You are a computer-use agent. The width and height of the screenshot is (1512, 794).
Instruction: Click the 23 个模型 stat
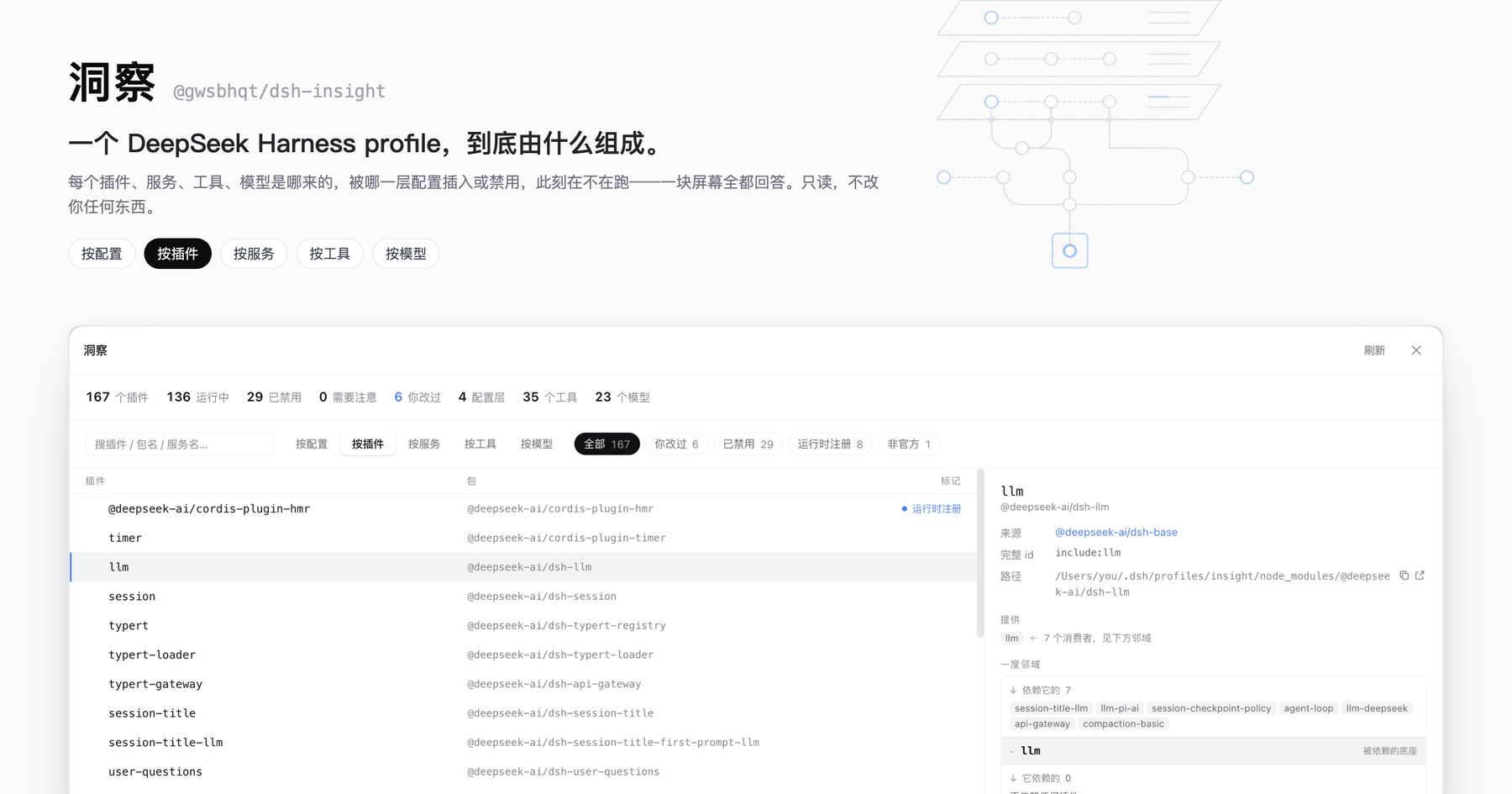click(622, 397)
